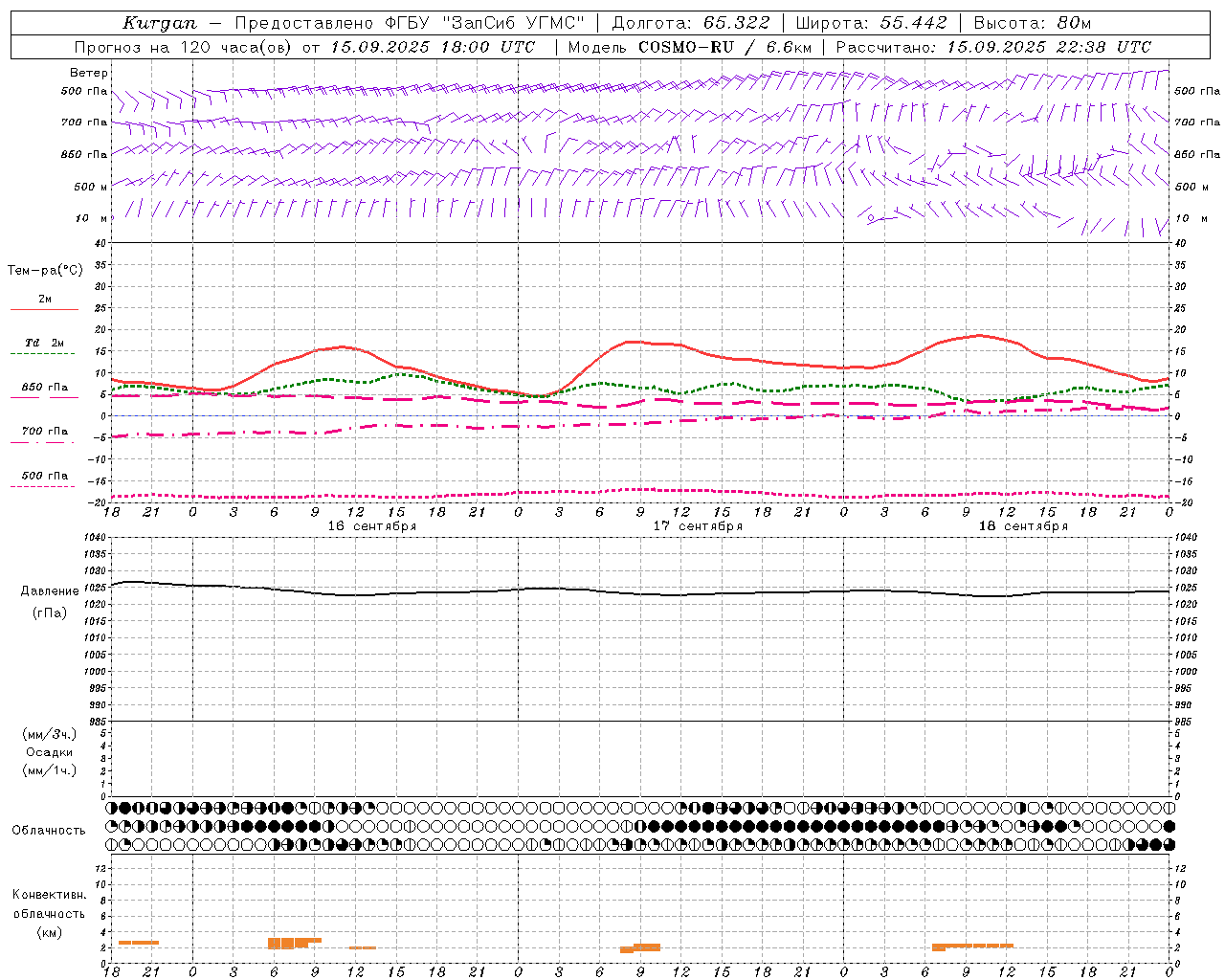Viewport: 1225px width, 980px height.
Task: Click the 'Td 2м' dew point legend entry
Action: click(45, 343)
